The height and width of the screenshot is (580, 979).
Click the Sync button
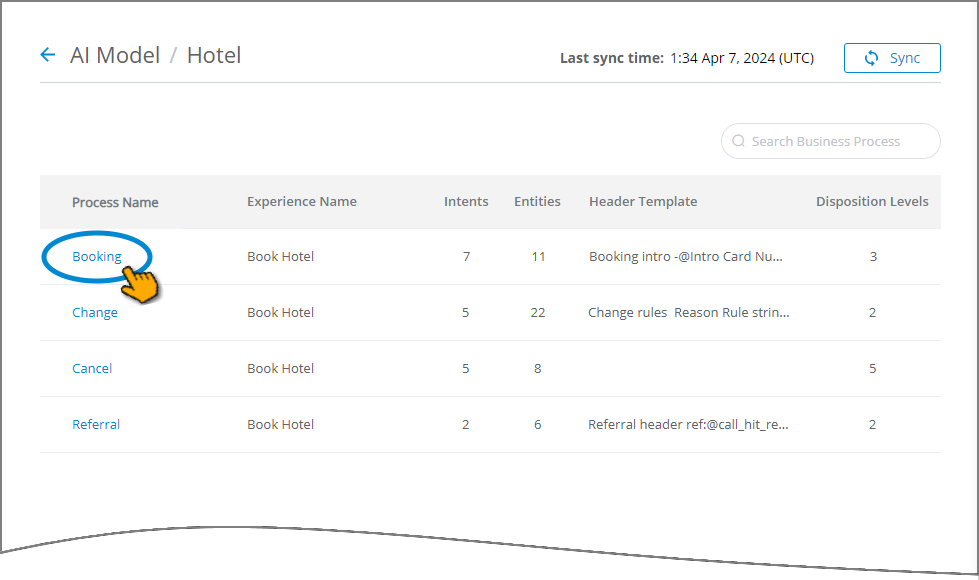tap(892, 58)
